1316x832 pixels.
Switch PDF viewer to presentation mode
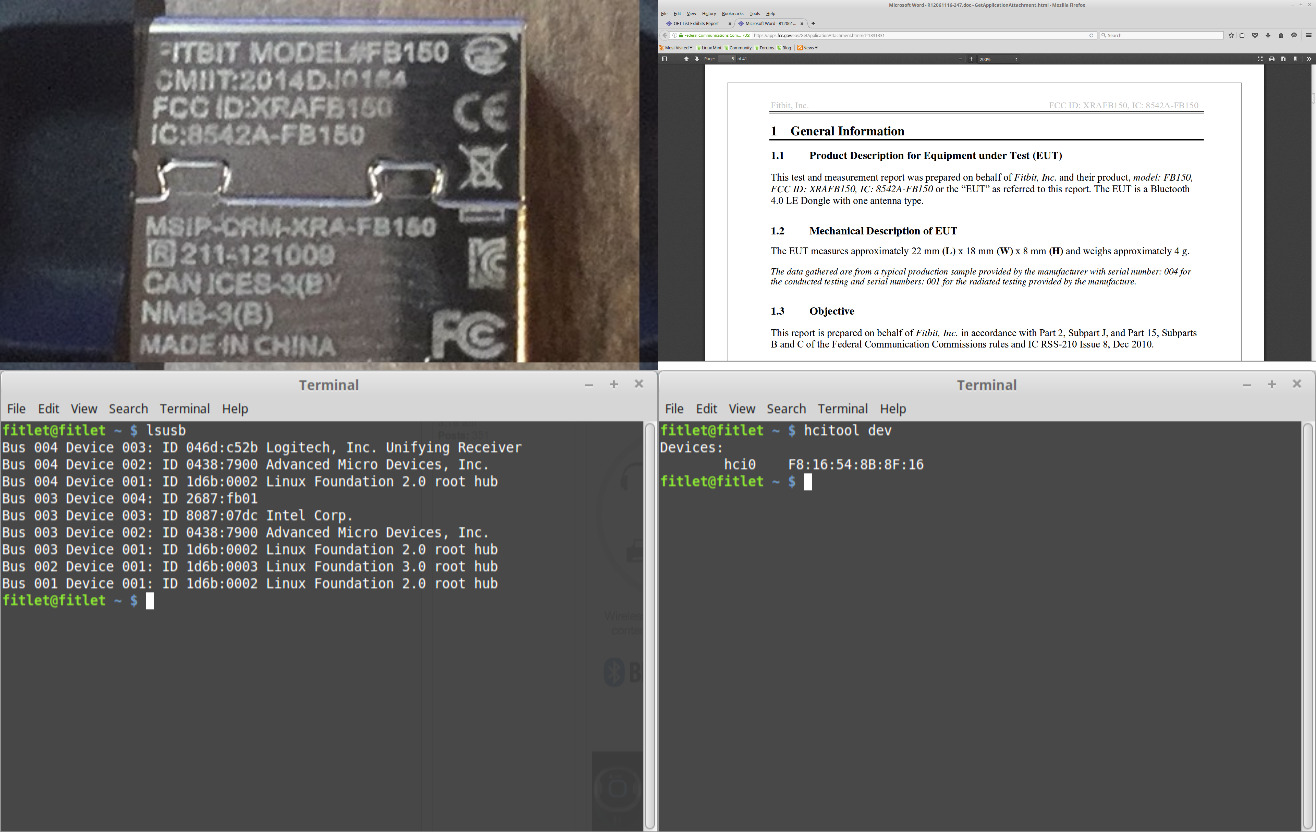(1260, 59)
